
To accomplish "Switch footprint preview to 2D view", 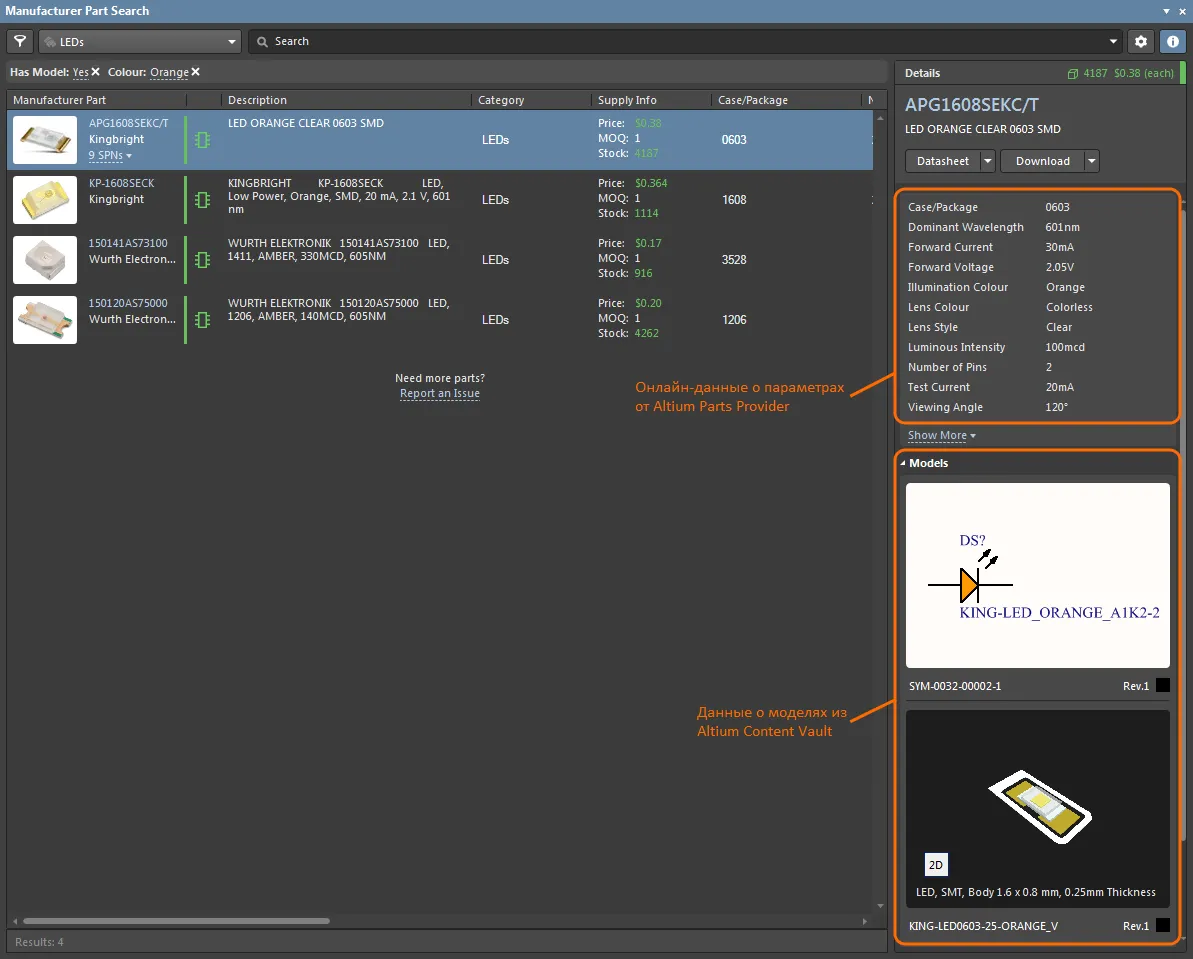I will point(936,865).
